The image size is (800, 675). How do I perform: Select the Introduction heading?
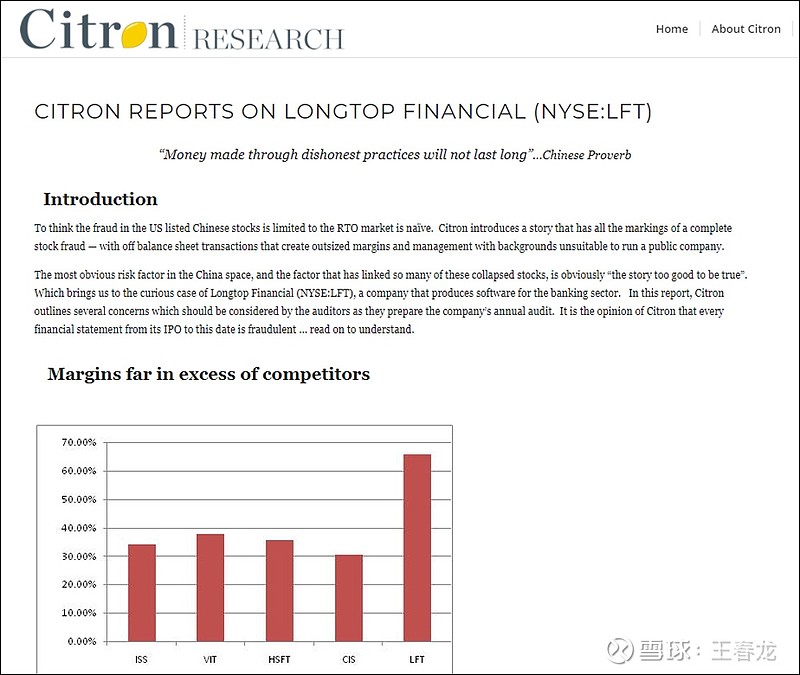(101, 199)
